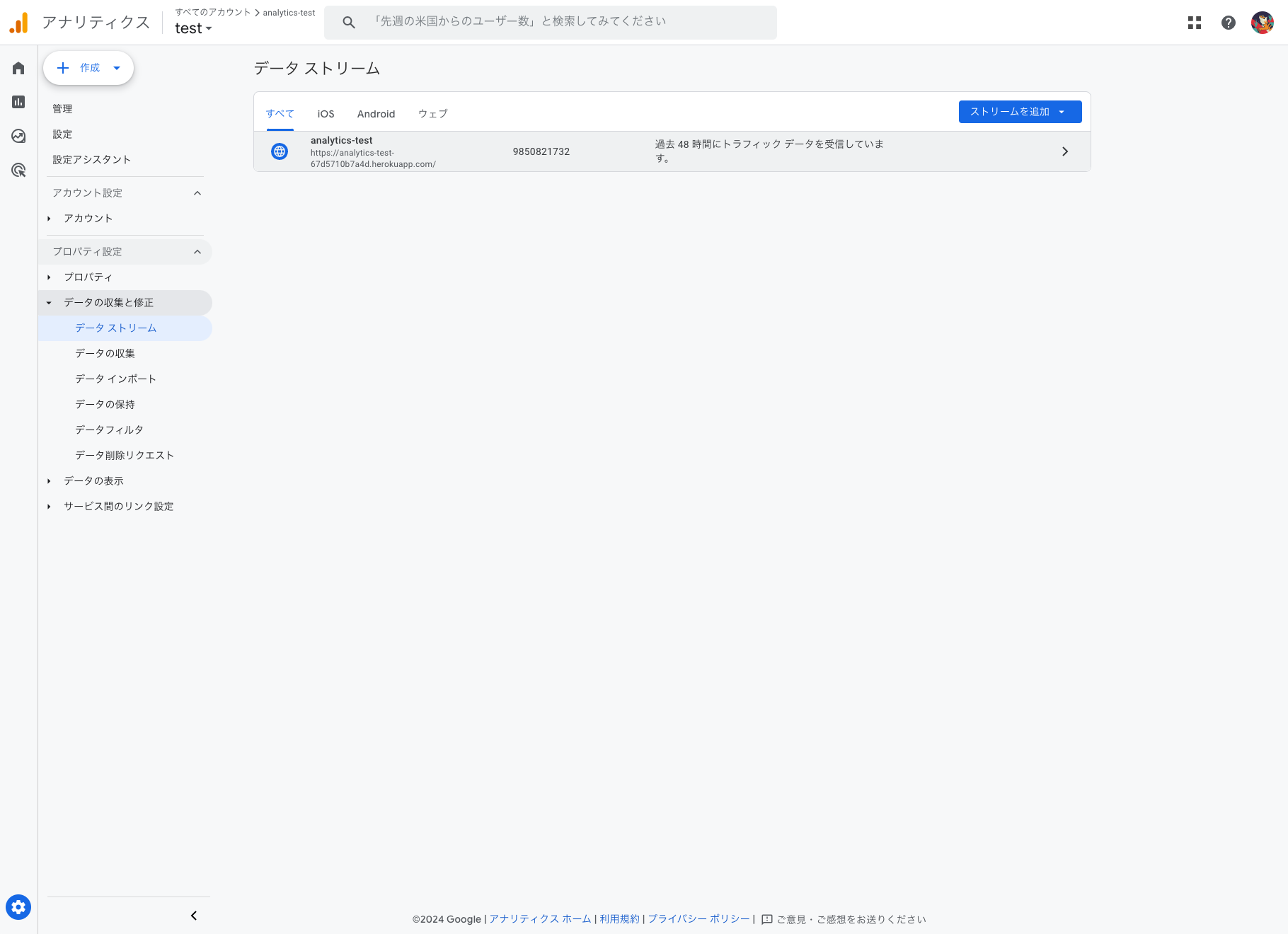Click the ストリームを追加 button
Viewport: 1288px width, 934px height.
[1019, 111]
